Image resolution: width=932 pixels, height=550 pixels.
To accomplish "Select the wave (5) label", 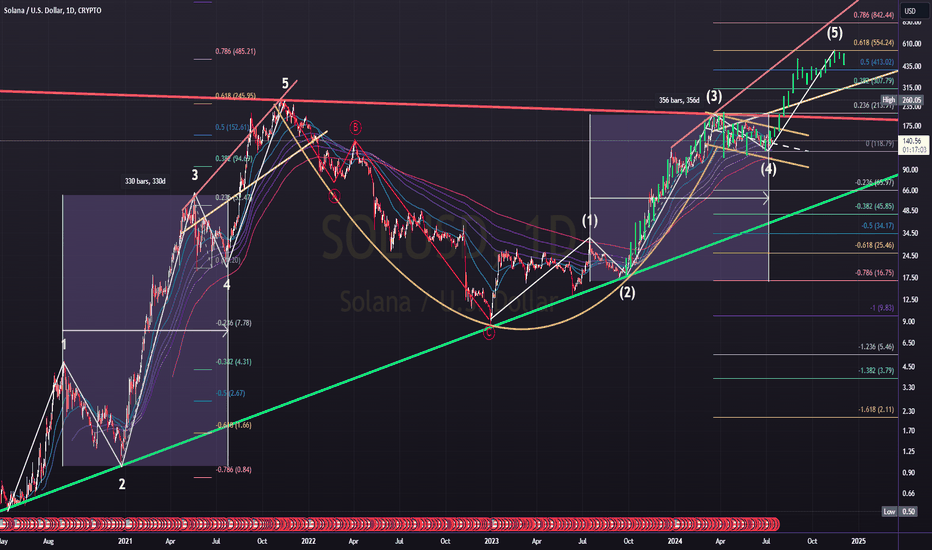I will (835, 33).
